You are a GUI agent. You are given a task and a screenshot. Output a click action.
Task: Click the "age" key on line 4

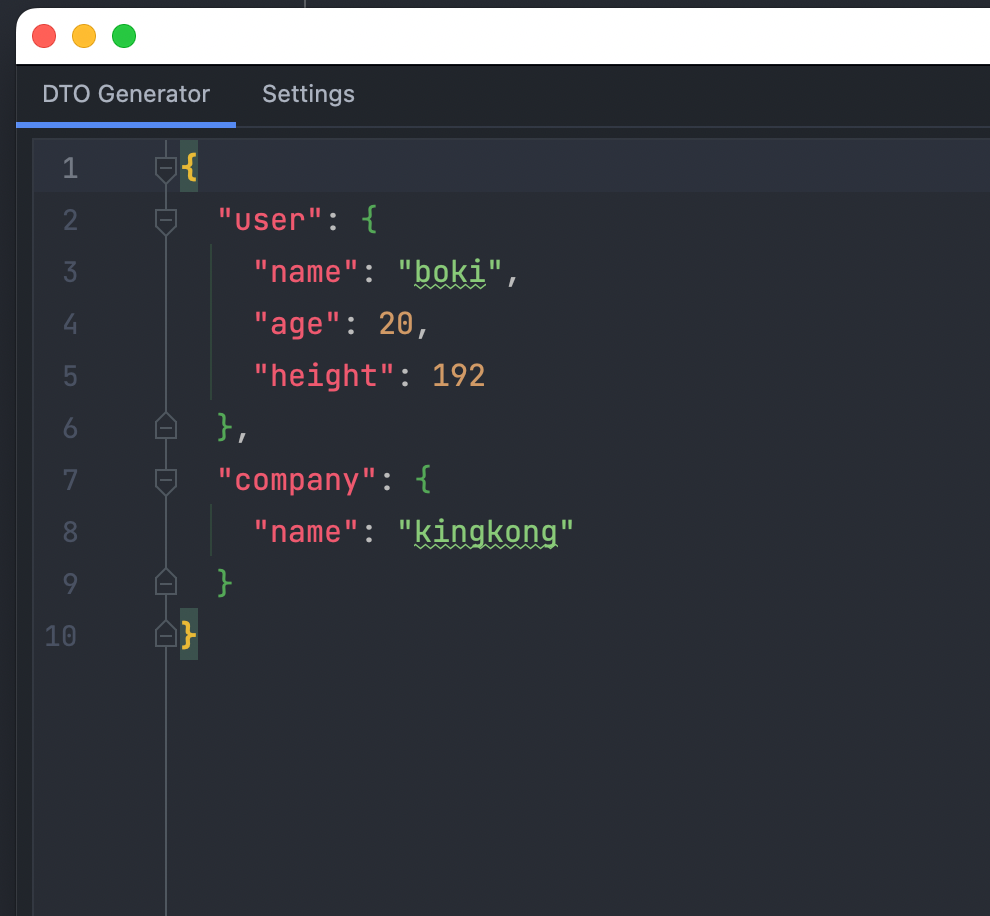click(x=296, y=325)
